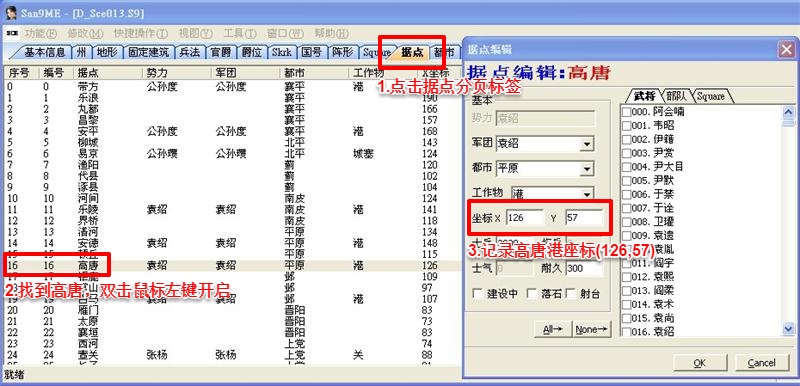Click the officer list scroll up arrow

click(788, 112)
